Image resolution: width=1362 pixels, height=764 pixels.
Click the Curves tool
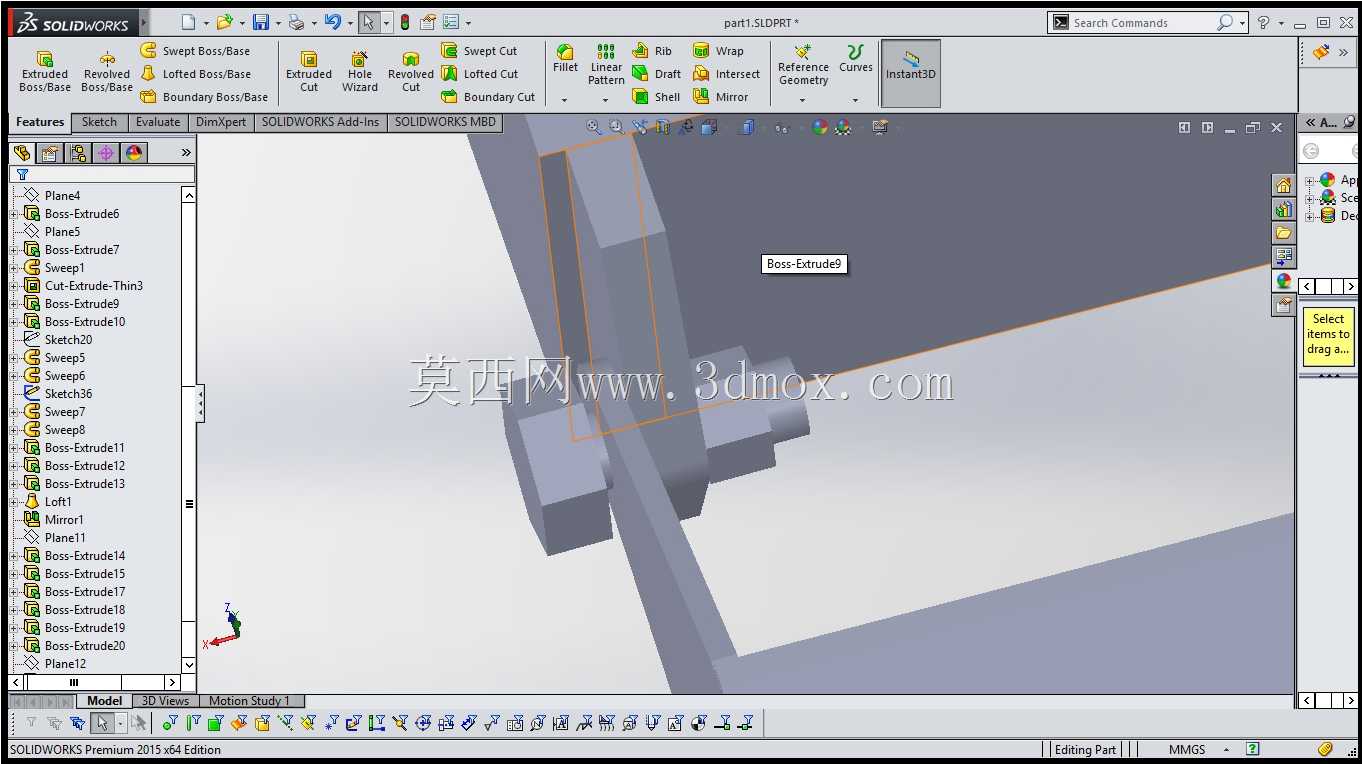[855, 59]
